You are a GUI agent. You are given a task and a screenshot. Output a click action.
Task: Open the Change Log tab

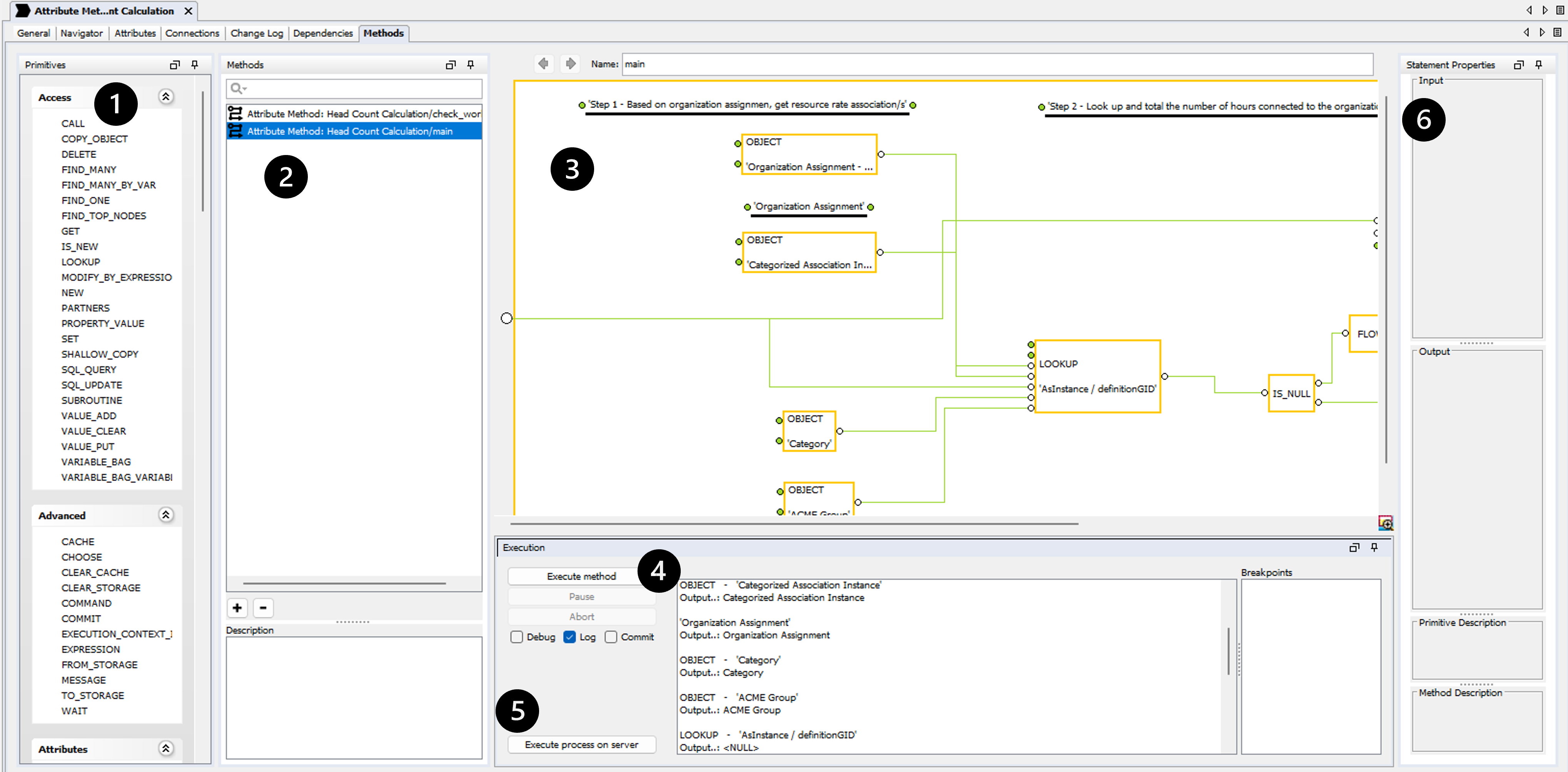[256, 33]
